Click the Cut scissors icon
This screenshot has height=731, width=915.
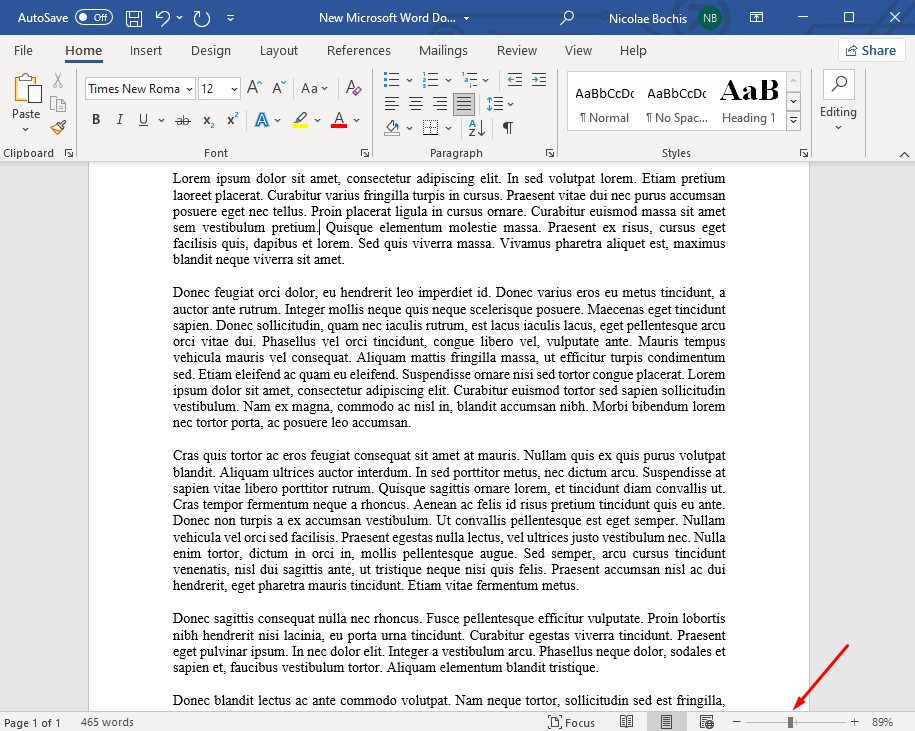click(58, 80)
